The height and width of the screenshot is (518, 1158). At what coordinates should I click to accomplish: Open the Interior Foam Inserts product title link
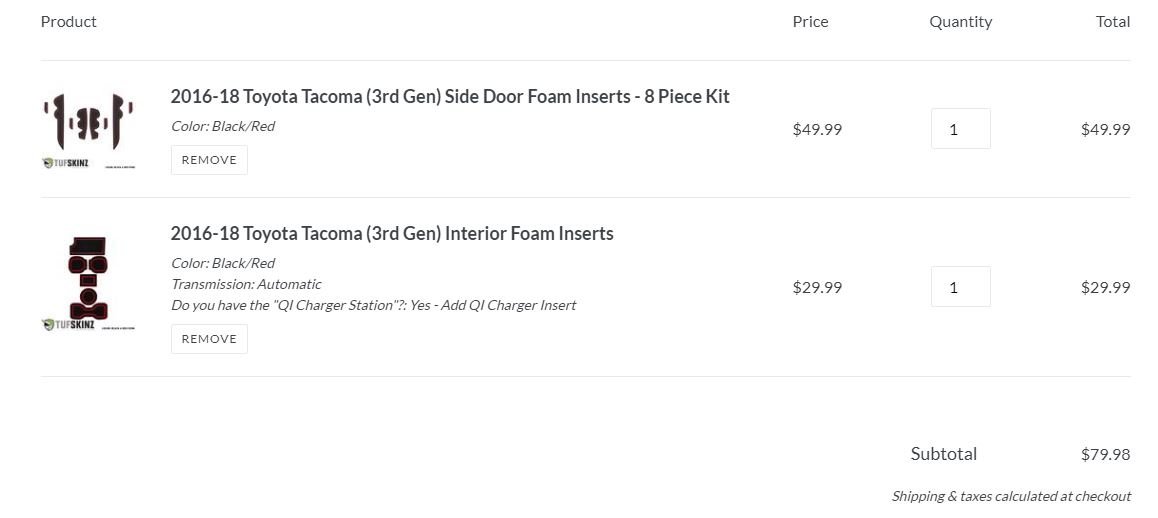tap(392, 234)
